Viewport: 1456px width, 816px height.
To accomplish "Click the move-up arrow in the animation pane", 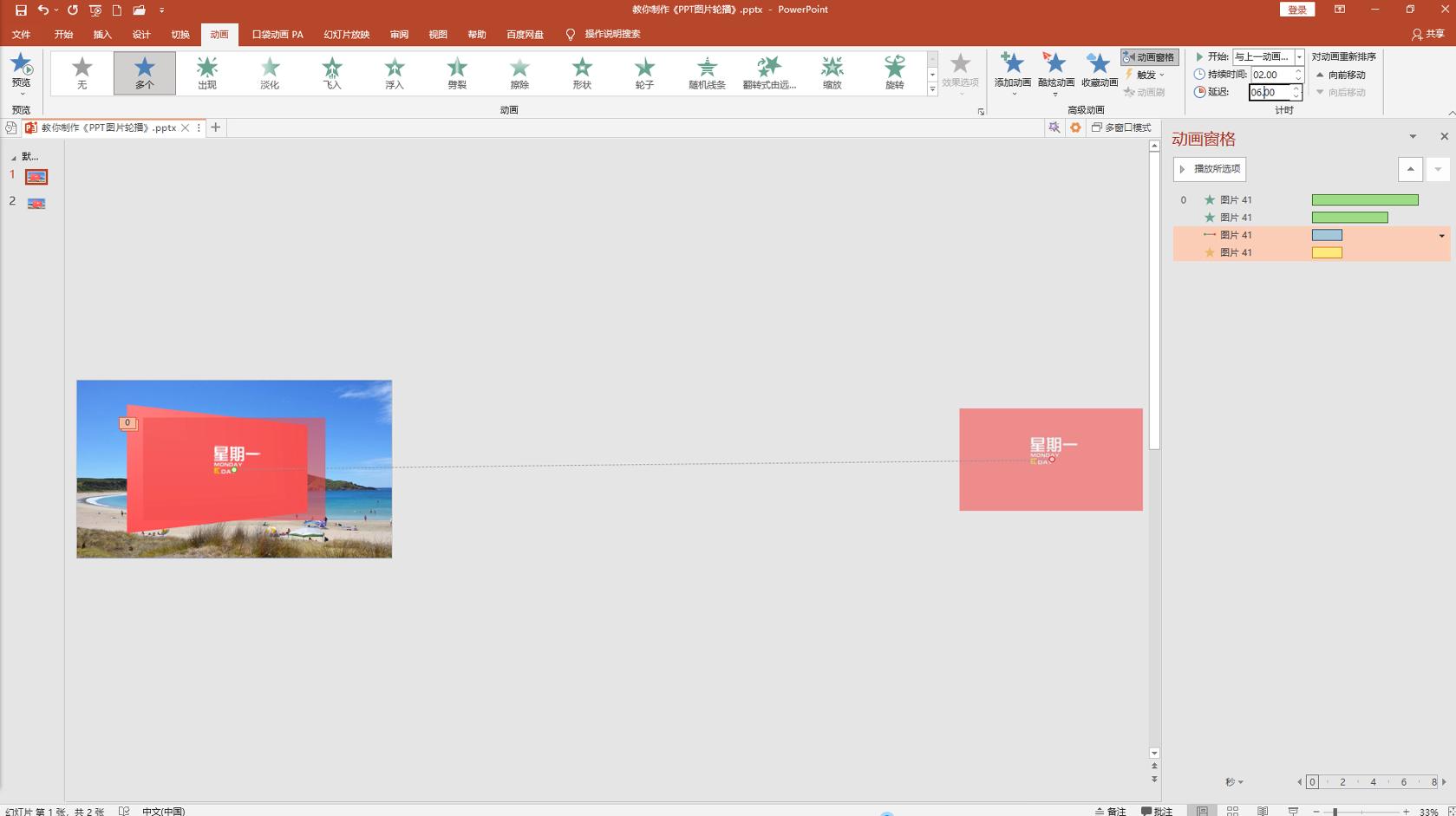I will [x=1410, y=169].
